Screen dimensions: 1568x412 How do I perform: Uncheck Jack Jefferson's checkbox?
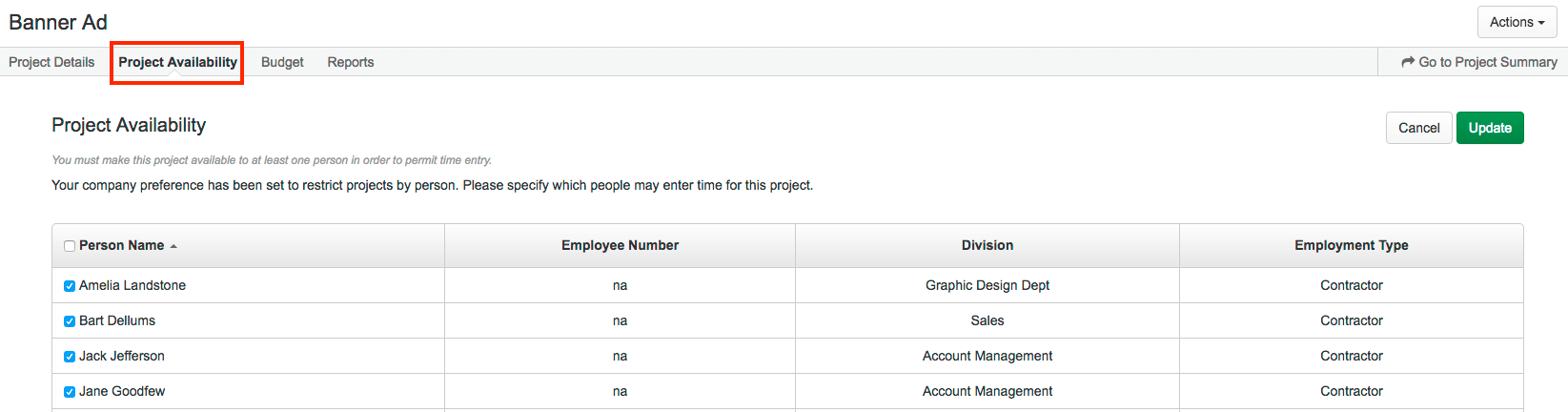pos(70,357)
